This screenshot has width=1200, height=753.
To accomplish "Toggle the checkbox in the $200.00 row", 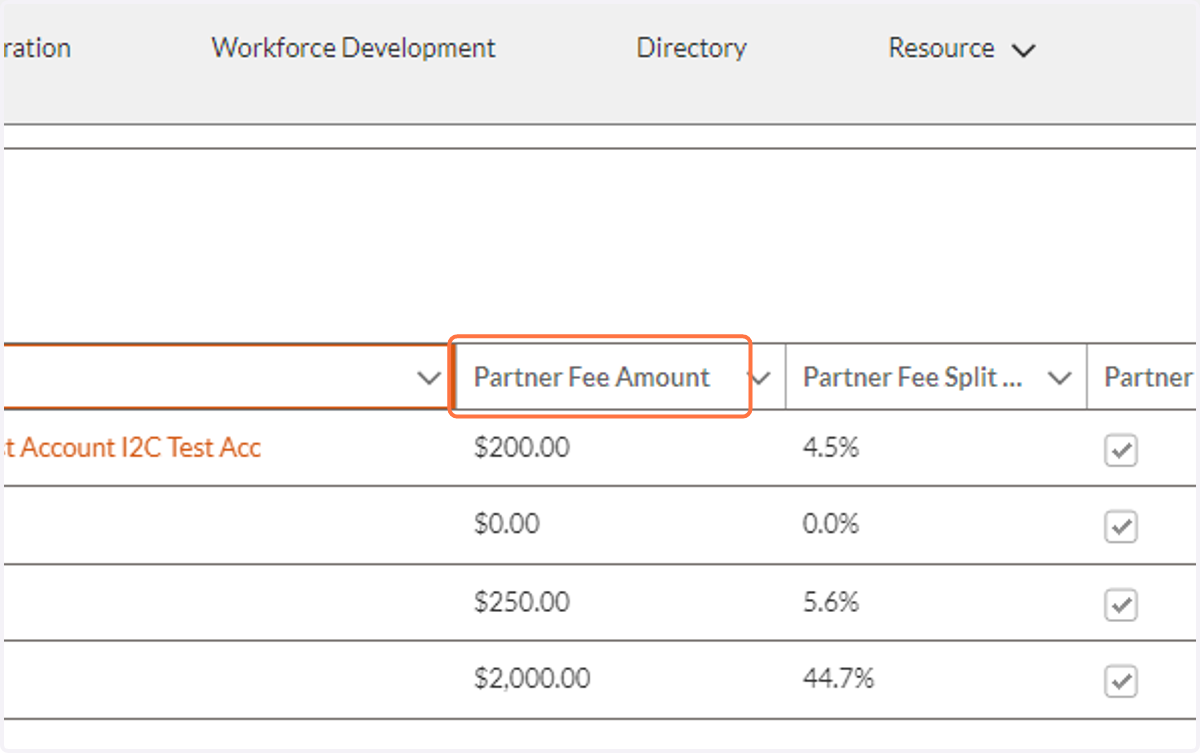I will coord(1121,452).
